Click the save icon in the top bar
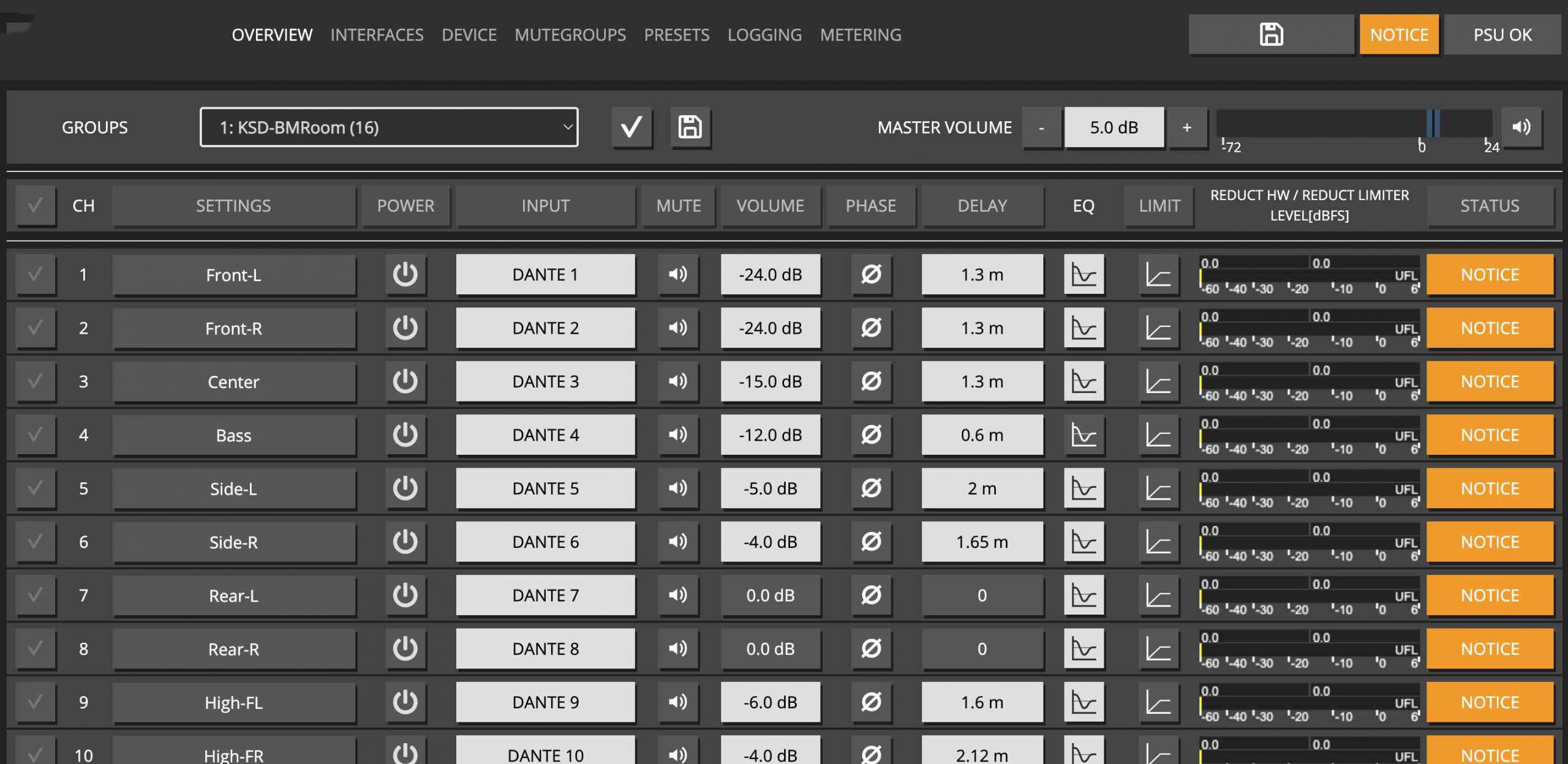 [x=1271, y=35]
